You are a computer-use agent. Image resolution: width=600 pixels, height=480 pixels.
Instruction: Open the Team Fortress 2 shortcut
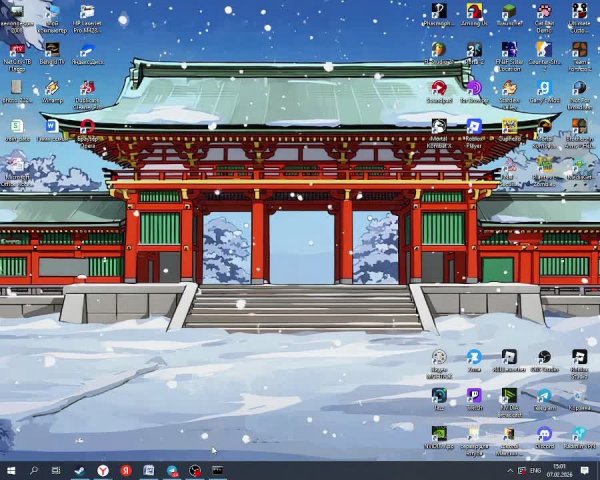(579, 57)
